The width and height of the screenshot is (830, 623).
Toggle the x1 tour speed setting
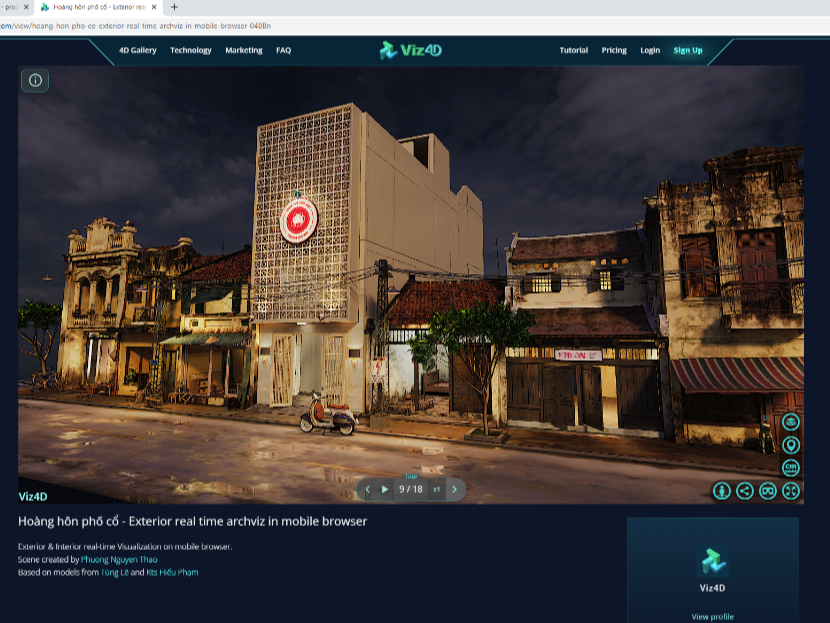(x=436, y=490)
